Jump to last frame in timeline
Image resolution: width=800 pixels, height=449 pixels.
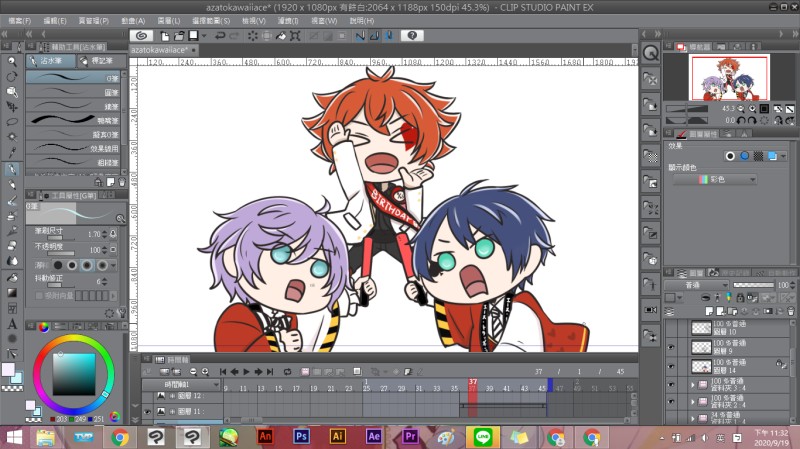click(x=270, y=372)
